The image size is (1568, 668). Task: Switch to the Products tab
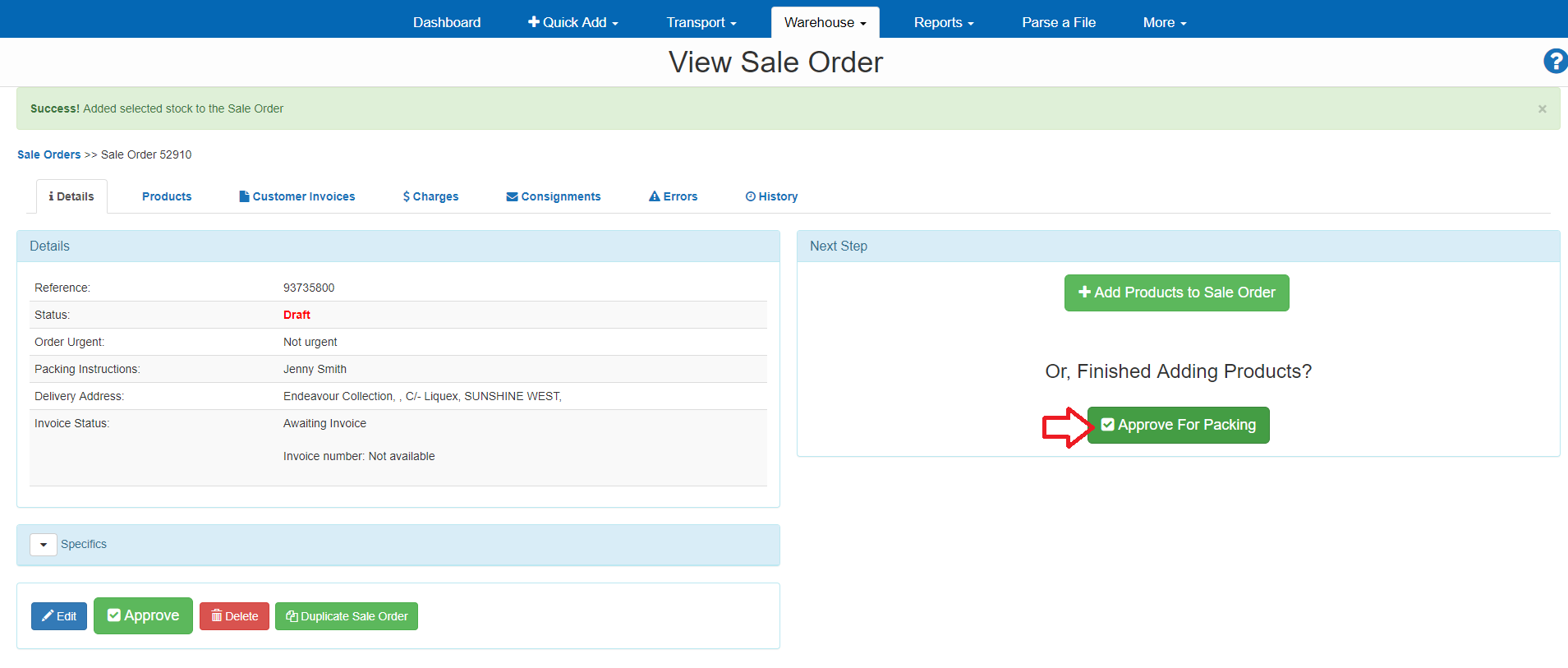[167, 196]
